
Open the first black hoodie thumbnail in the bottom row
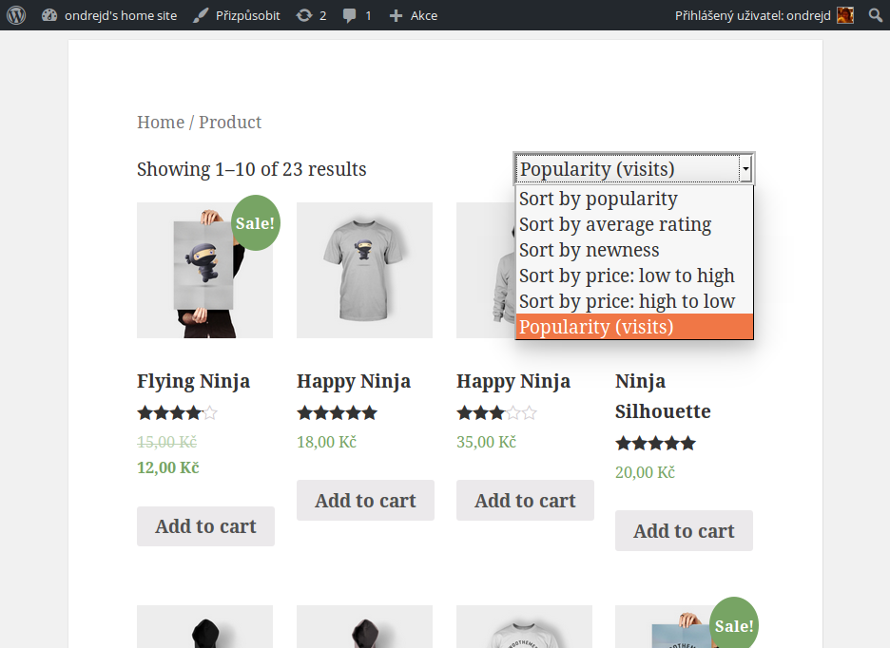[205, 626]
